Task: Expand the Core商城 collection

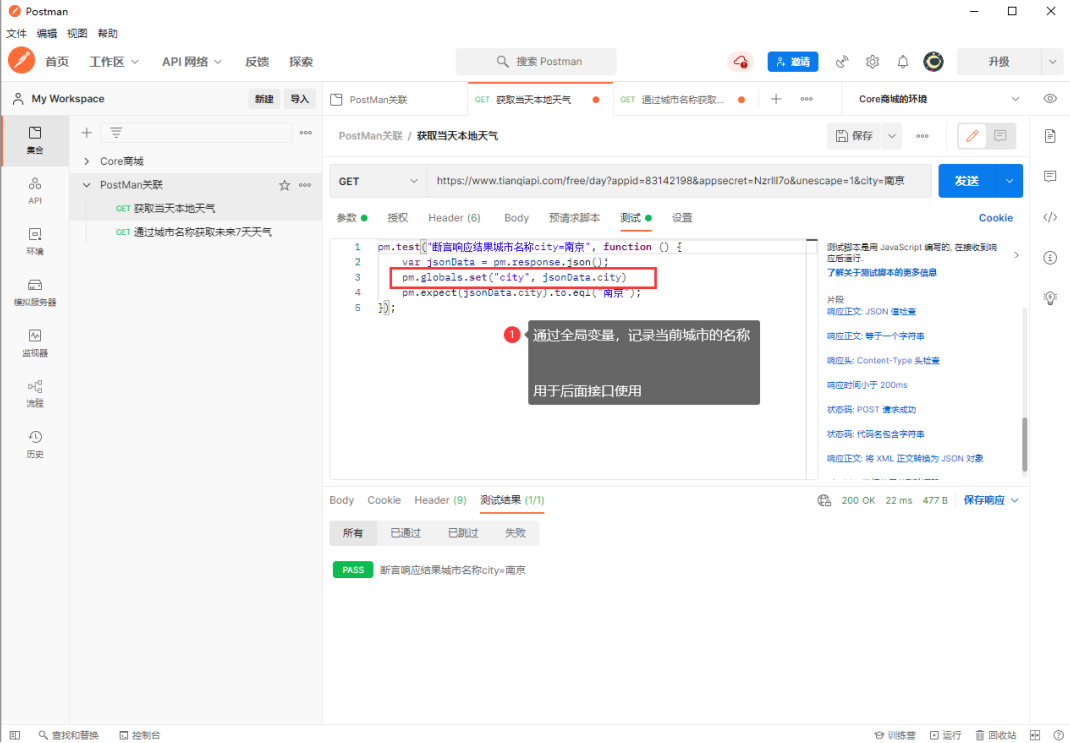Action: click(87, 161)
